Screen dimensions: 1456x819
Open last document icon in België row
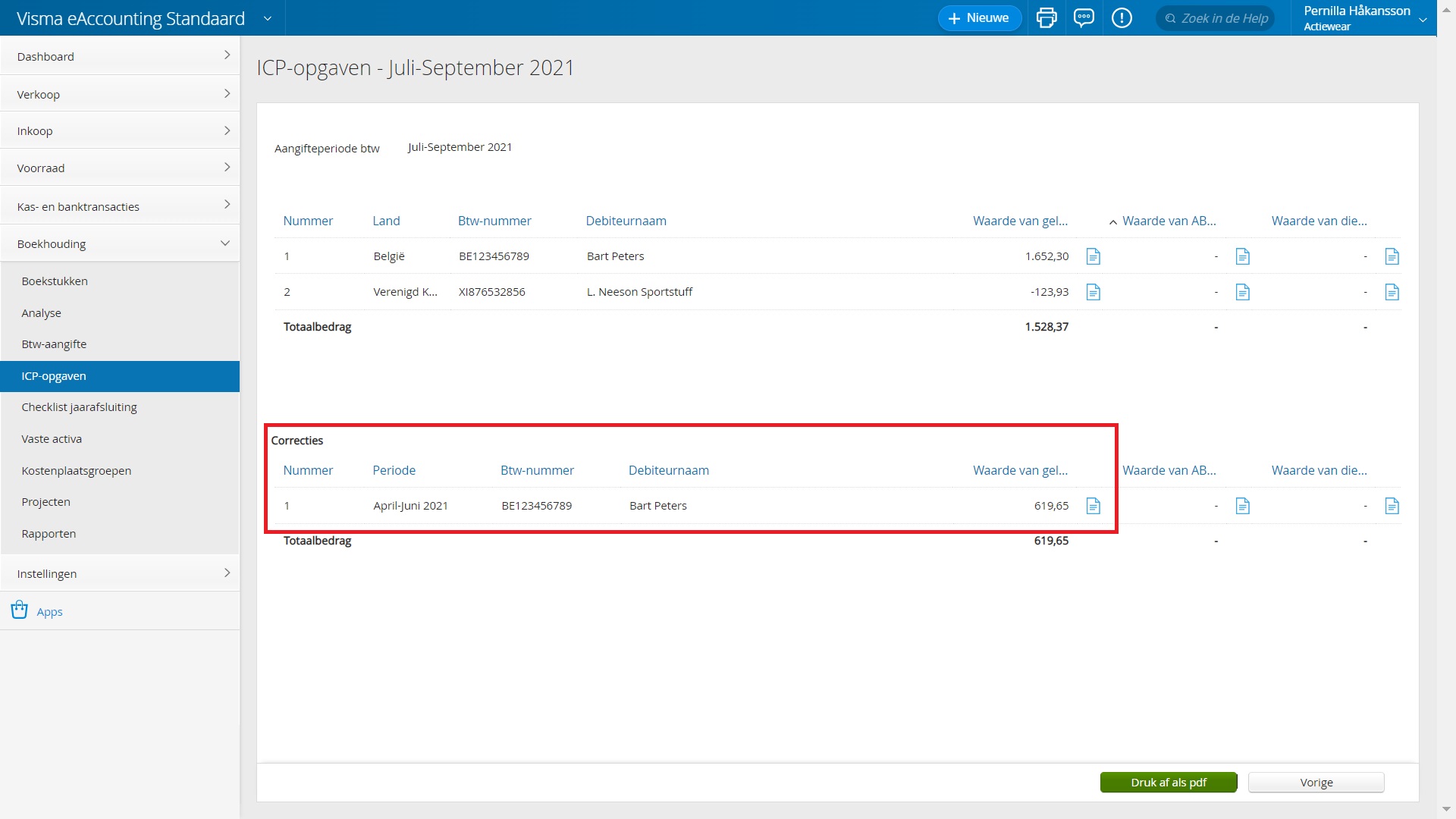coord(1392,256)
